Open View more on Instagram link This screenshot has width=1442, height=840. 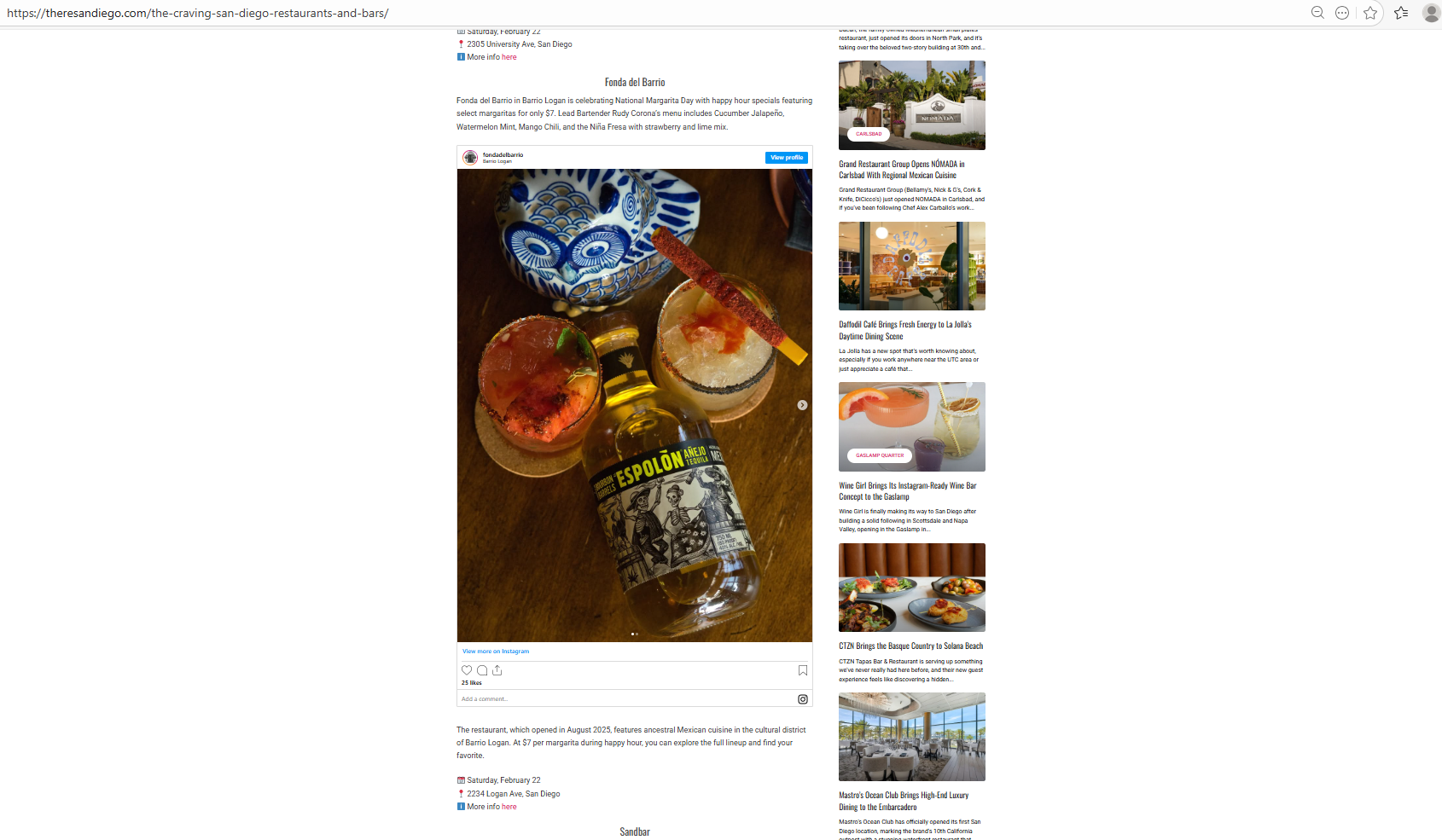[496, 652]
